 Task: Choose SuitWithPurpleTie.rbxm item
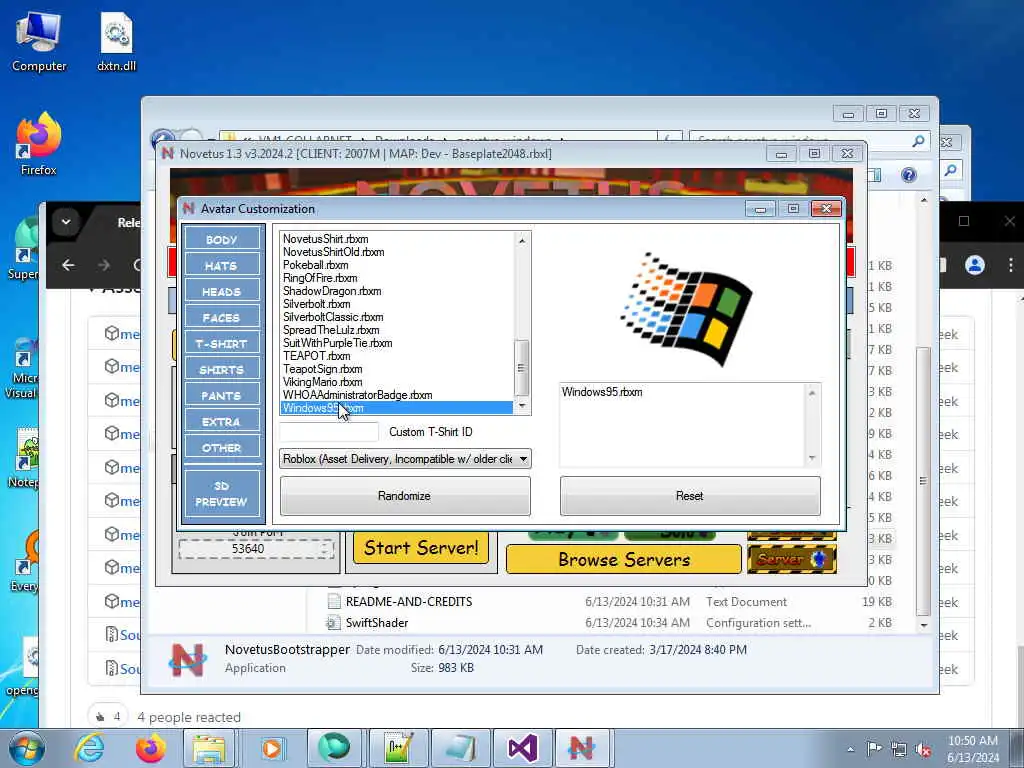click(x=337, y=344)
